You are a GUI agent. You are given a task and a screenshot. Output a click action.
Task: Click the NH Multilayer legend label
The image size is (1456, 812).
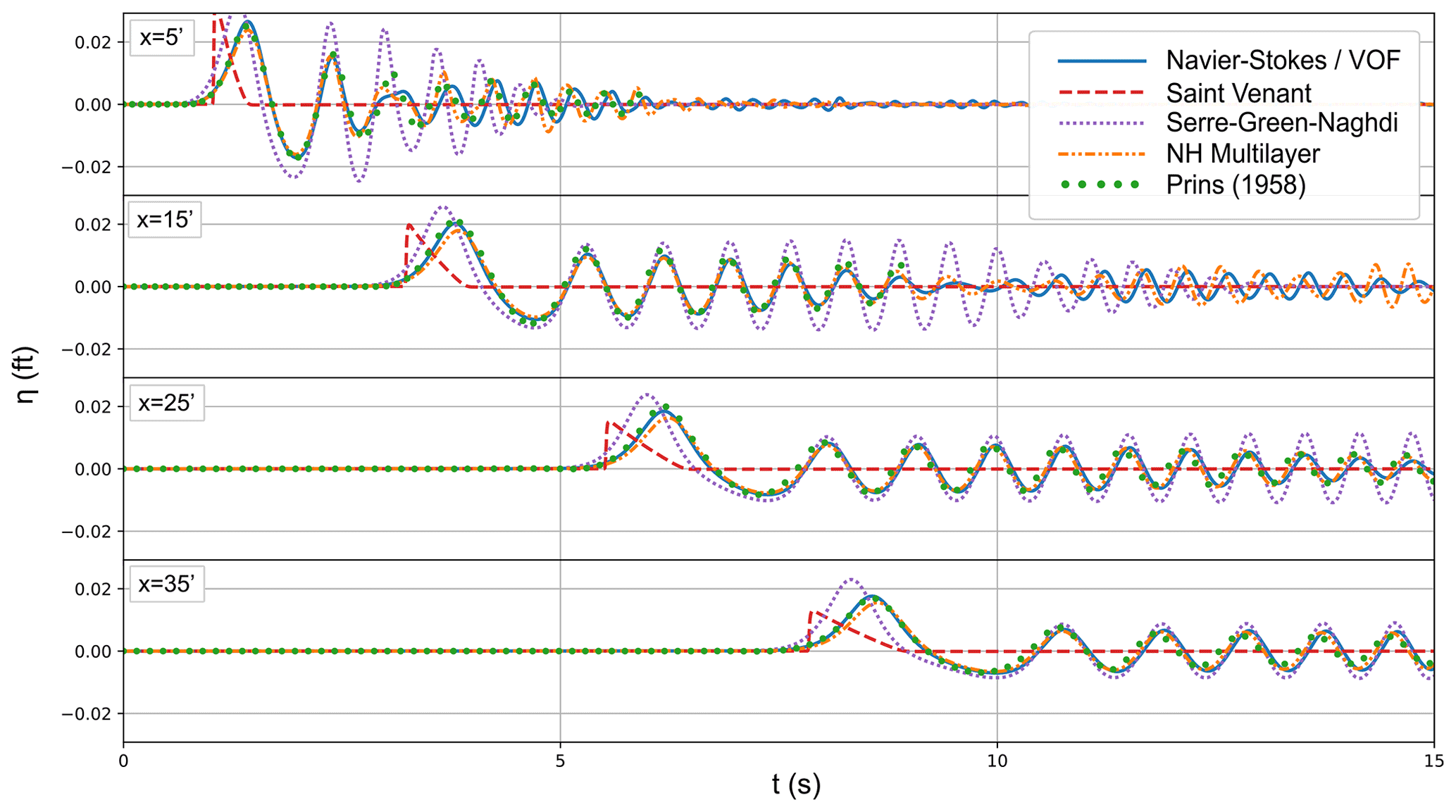[1243, 154]
